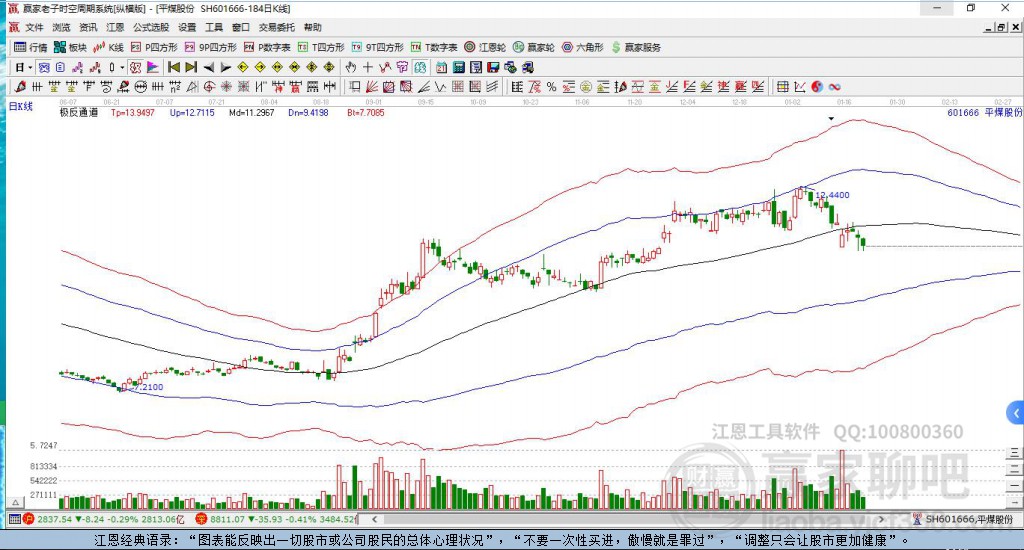Jump to first bar icon
This screenshot has height=550, width=1024.
point(174,67)
